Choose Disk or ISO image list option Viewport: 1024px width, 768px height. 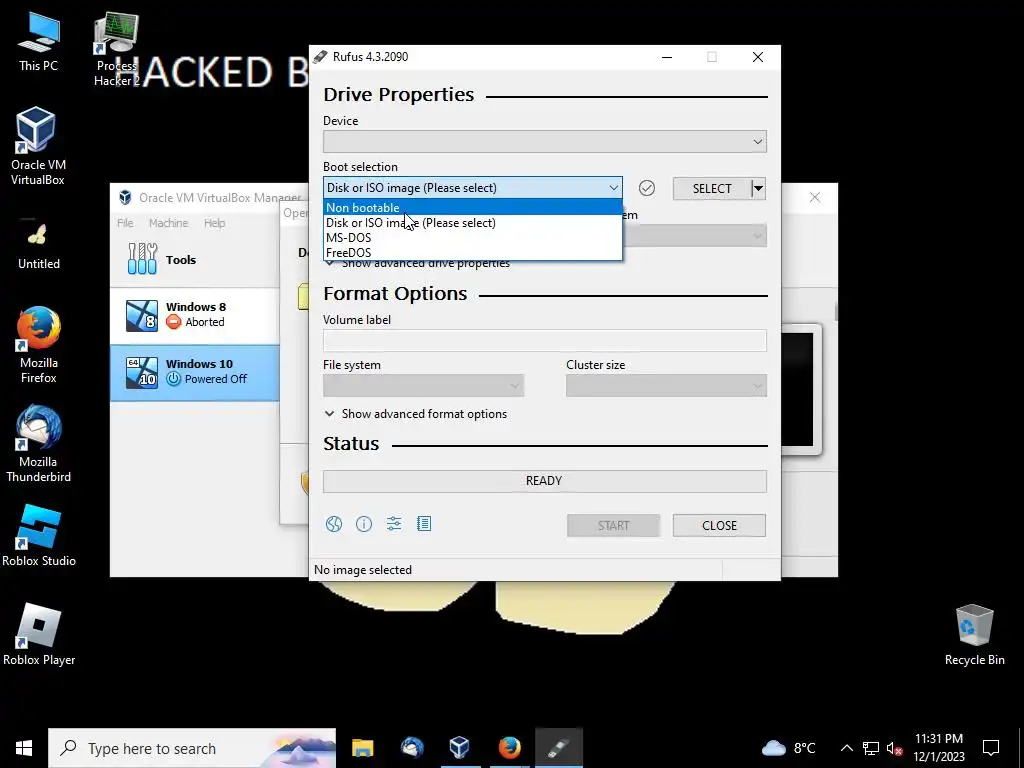[x=473, y=223]
